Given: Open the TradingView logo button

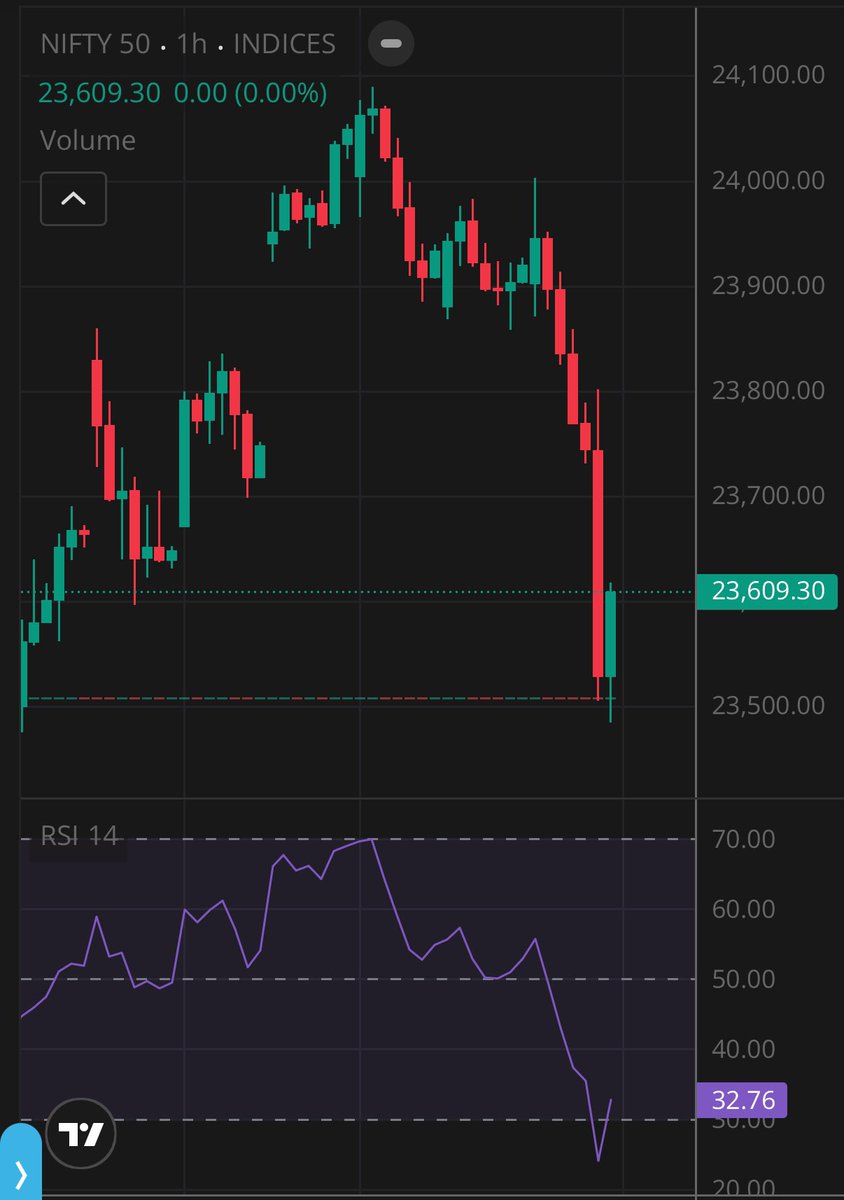Looking at the screenshot, I should point(82,1134).
